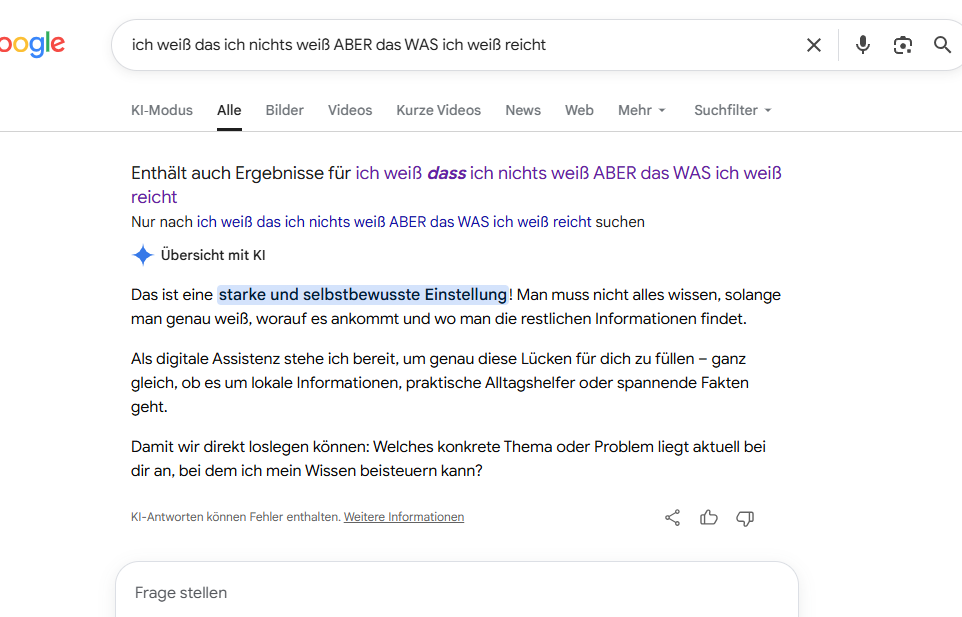Click the Frage stellen input box
962x617 pixels.
click(x=457, y=592)
